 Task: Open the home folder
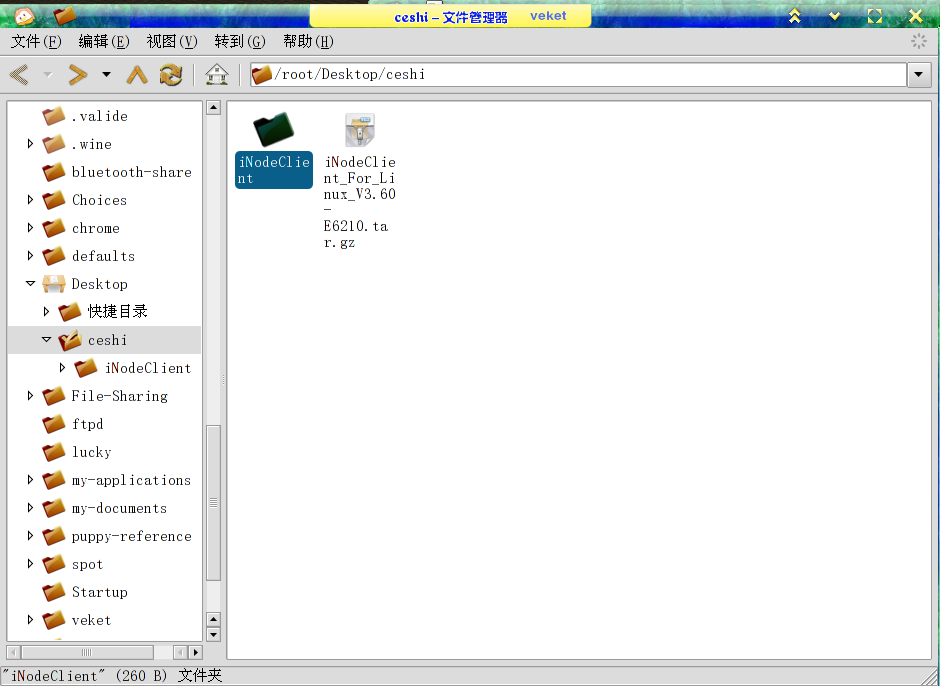216,75
